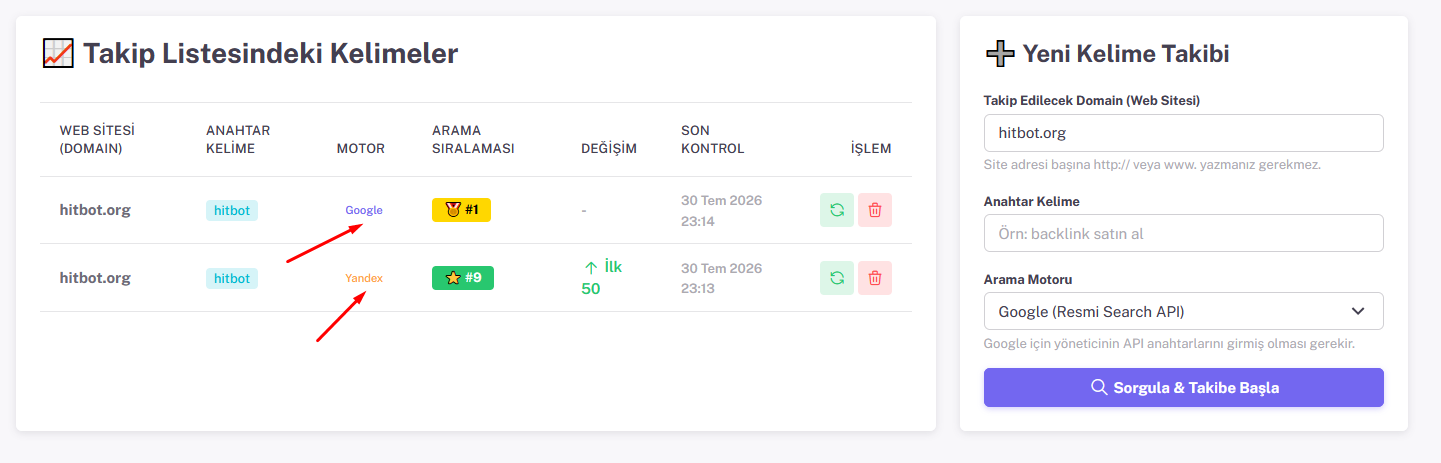
Task: Click hitbot keyword tag in Google row
Action: click(232, 210)
